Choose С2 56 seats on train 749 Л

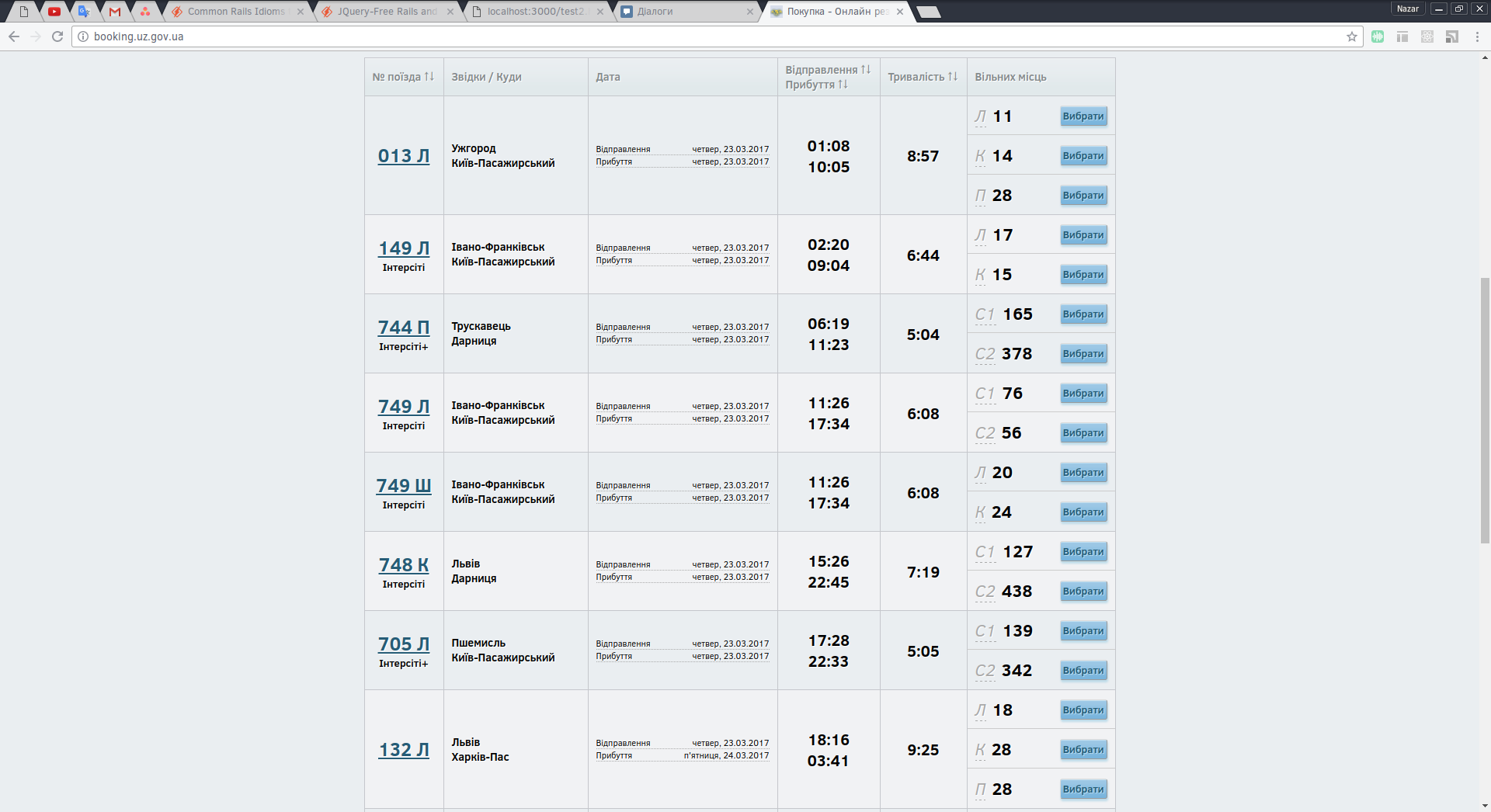click(1083, 433)
